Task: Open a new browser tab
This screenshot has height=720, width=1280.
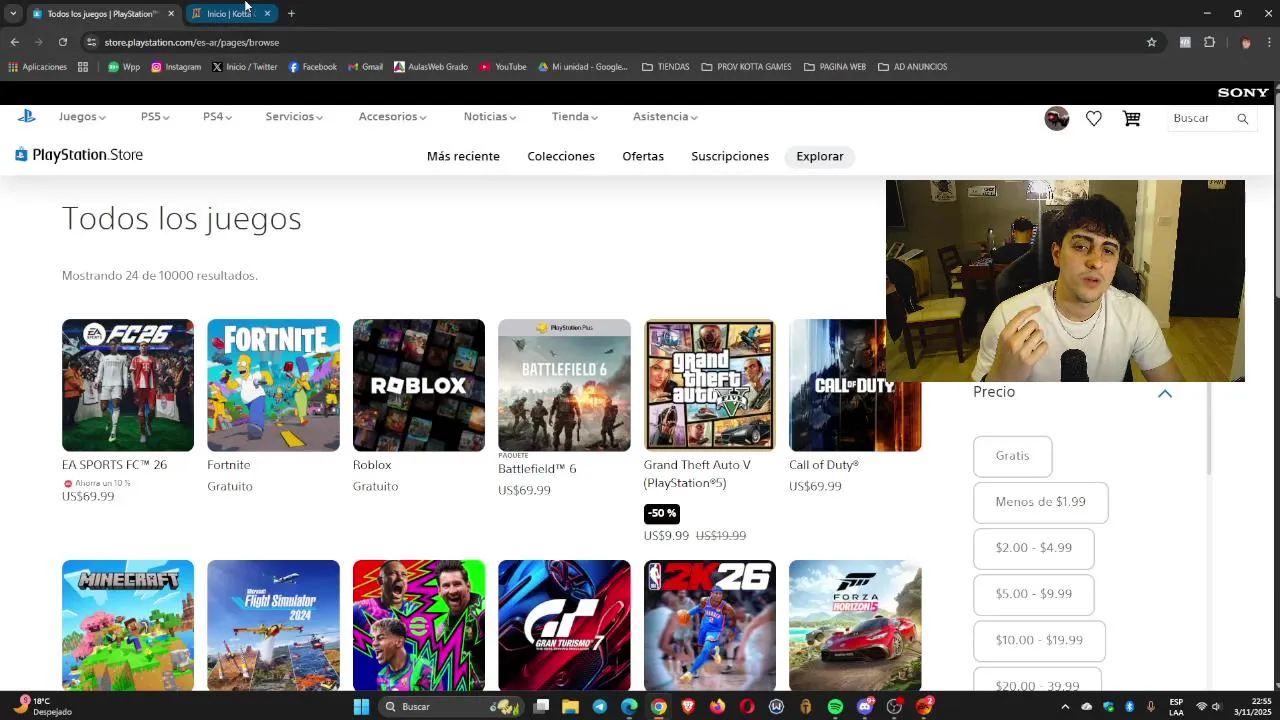Action: [291, 13]
